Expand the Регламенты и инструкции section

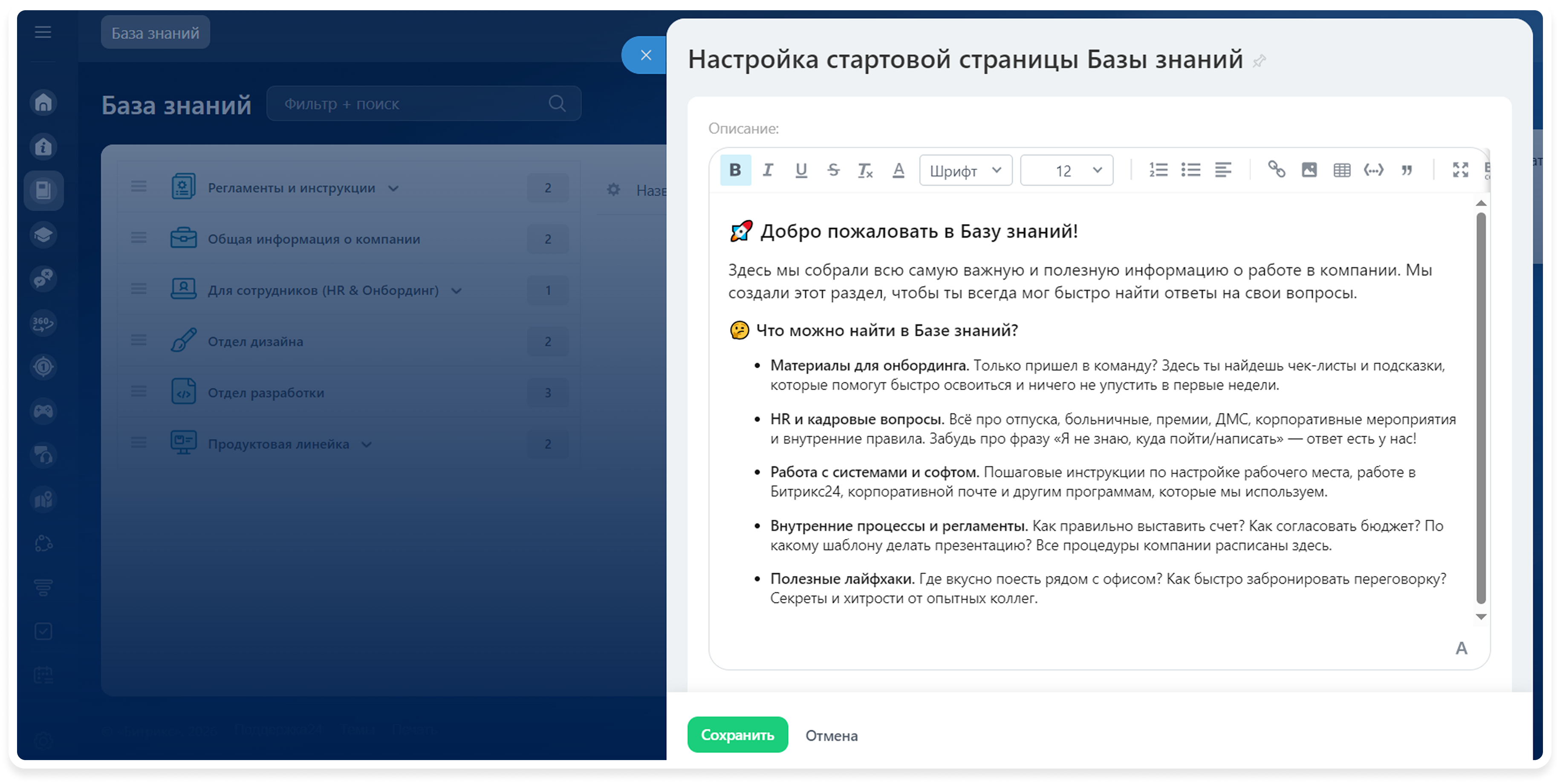click(393, 188)
